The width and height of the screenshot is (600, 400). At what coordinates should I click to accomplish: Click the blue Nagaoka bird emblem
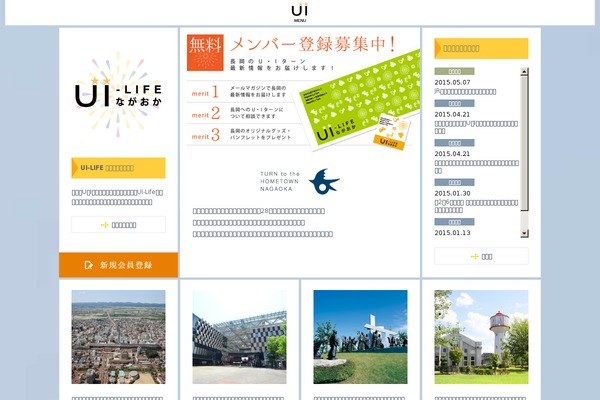pos(324,181)
